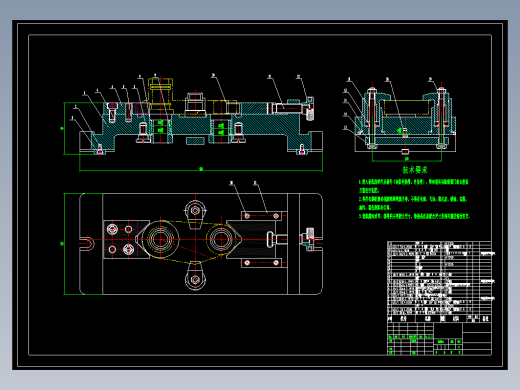
Task: Click the green 技术要求 heading text
Action: [x=415, y=170]
